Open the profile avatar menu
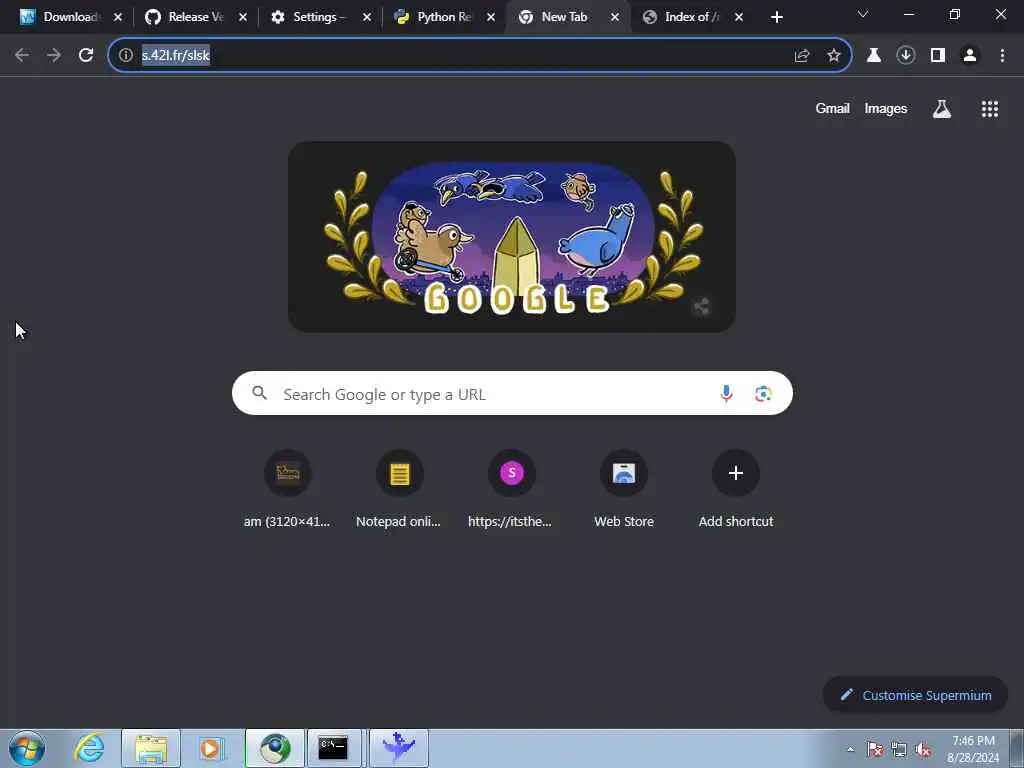The width and height of the screenshot is (1024, 768). click(970, 56)
